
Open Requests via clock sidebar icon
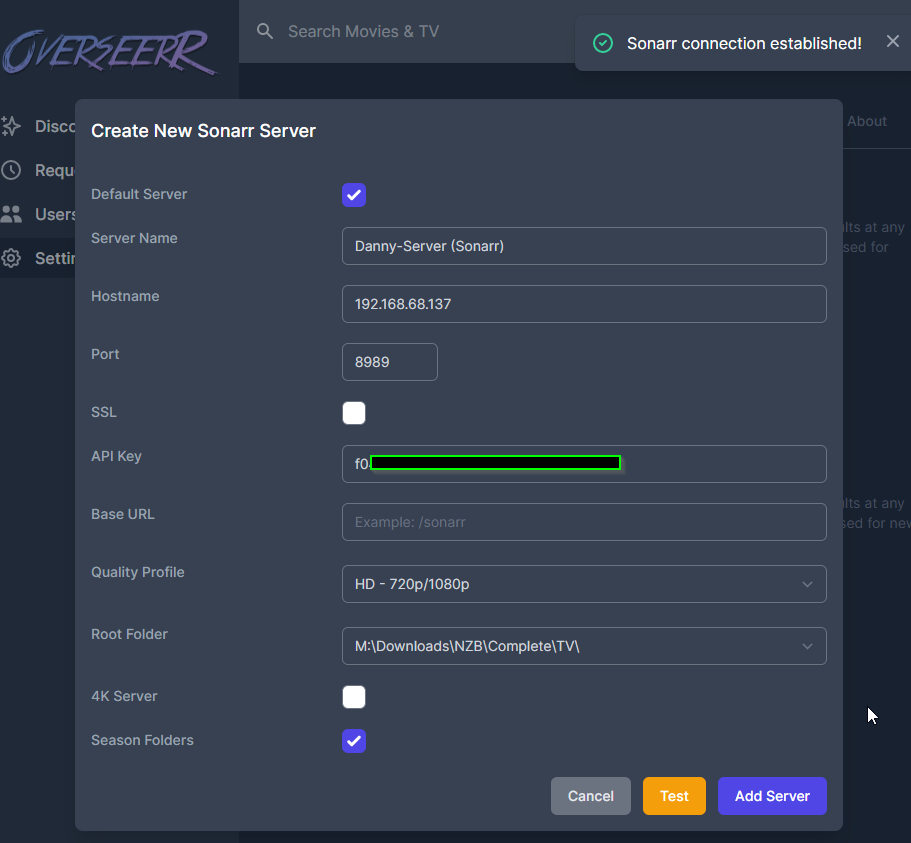click(11, 170)
